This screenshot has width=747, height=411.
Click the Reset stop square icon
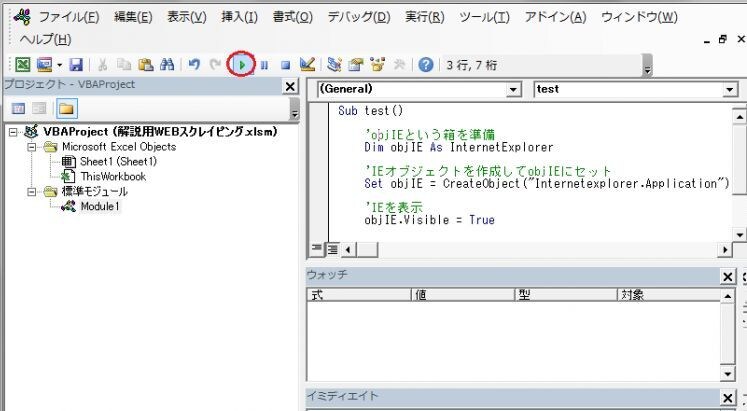click(285, 65)
